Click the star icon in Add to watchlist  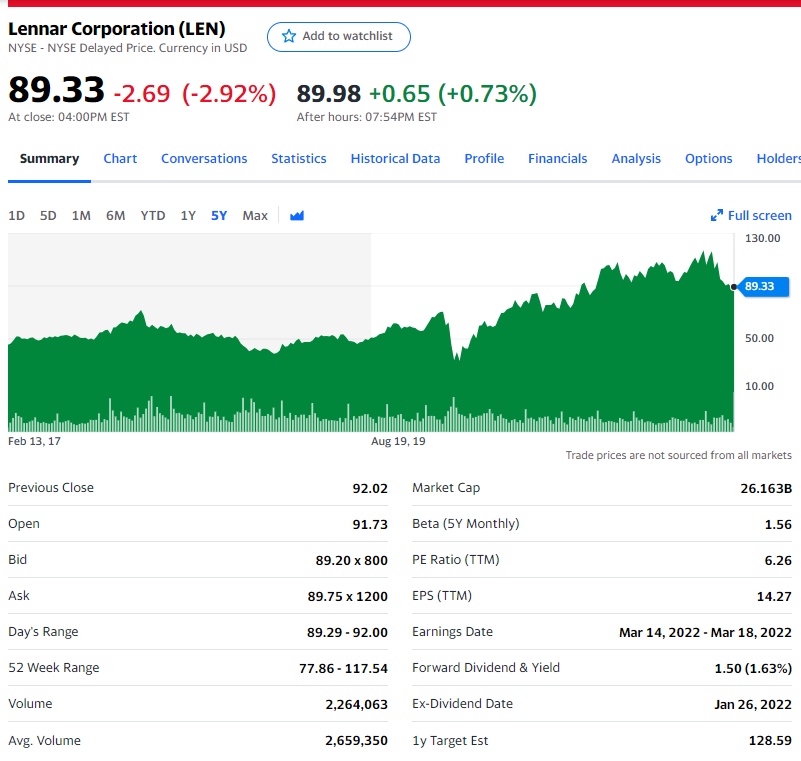coord(289,36)
